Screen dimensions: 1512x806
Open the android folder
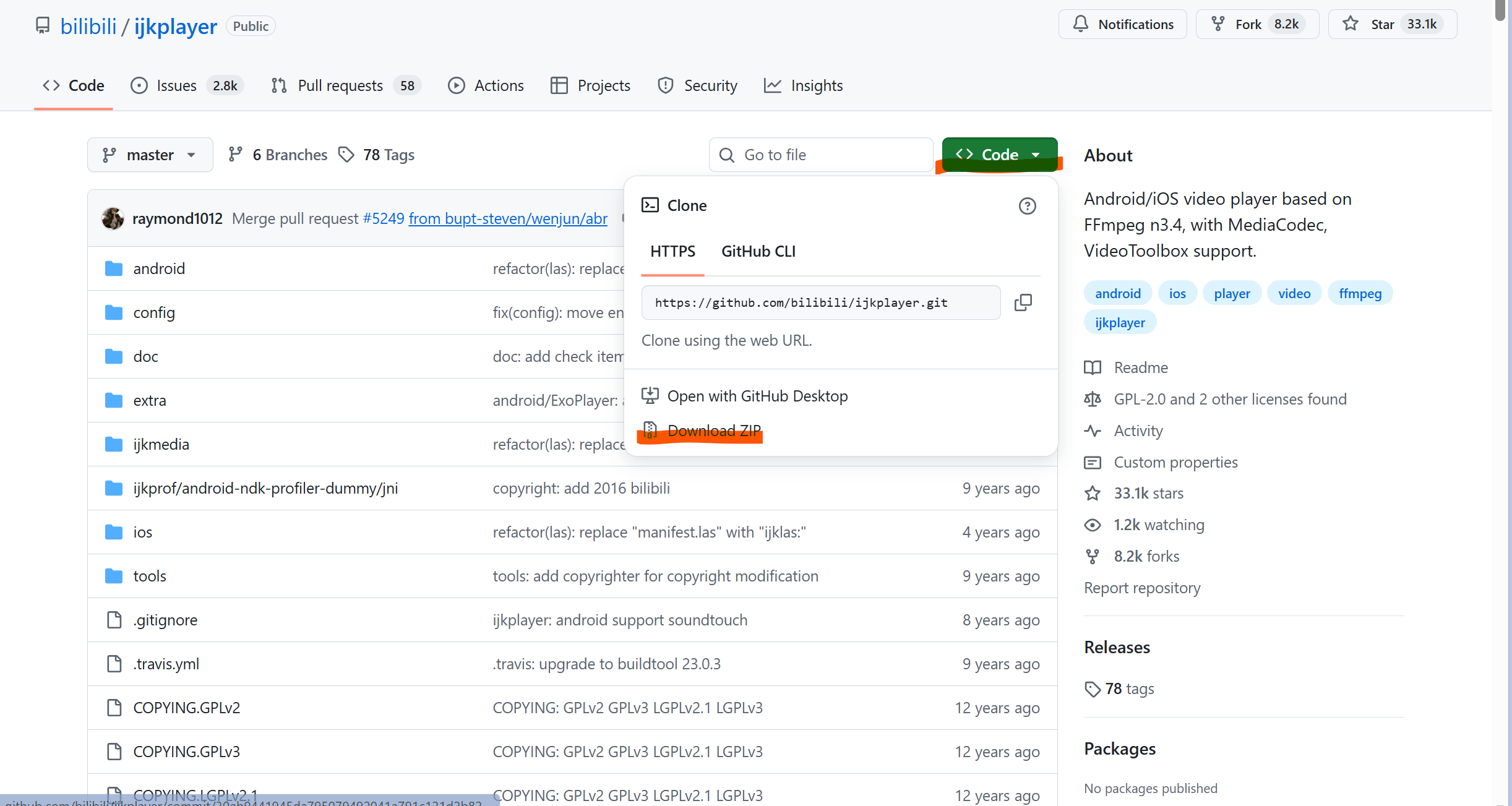pyautogui.click(x=159, y=268)
